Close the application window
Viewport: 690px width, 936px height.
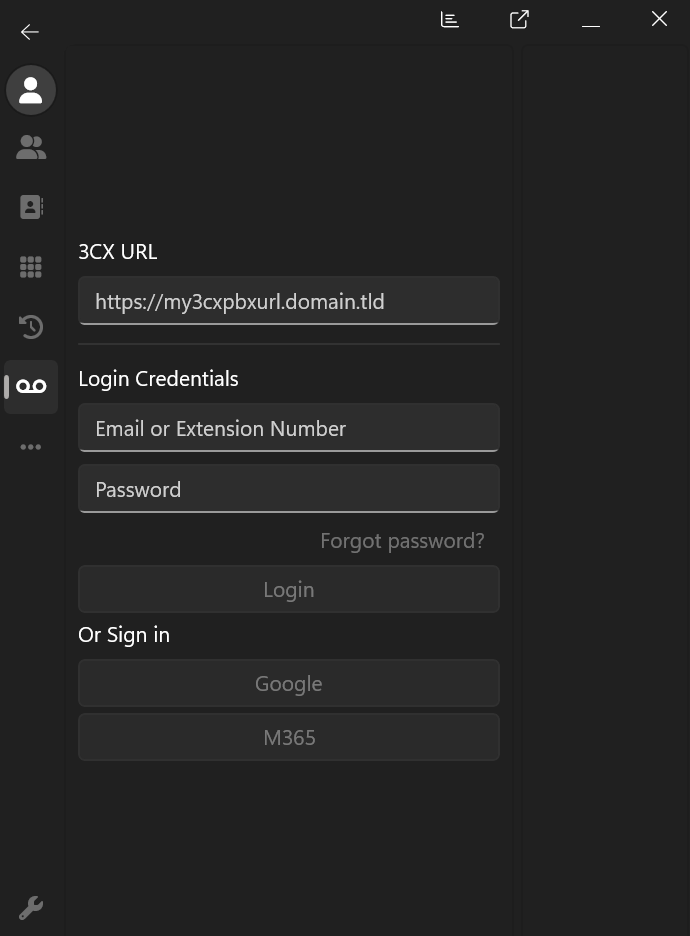660,19
